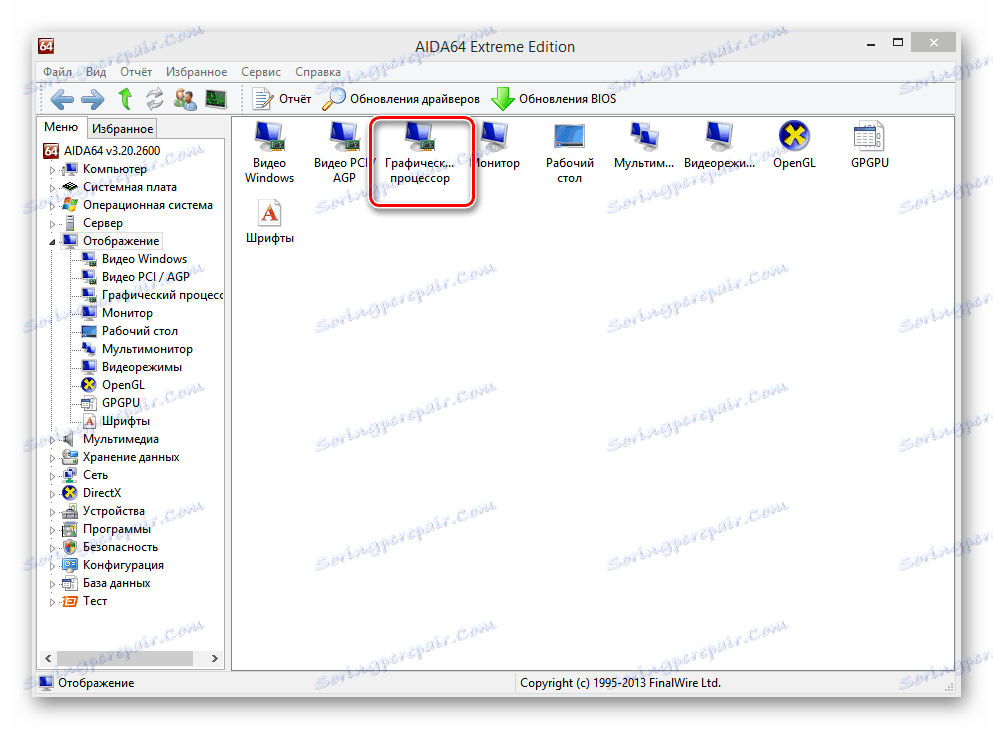
Task: Open the Избранное menu in menu bar
Action: pyautogui.click(x=196, y=72)
